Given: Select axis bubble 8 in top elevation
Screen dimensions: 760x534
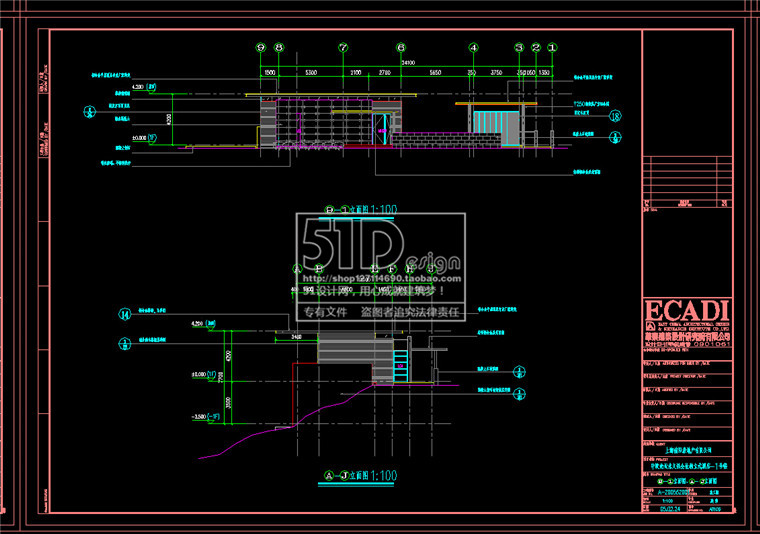Looking at the screenshot, I should pos(279,47).
